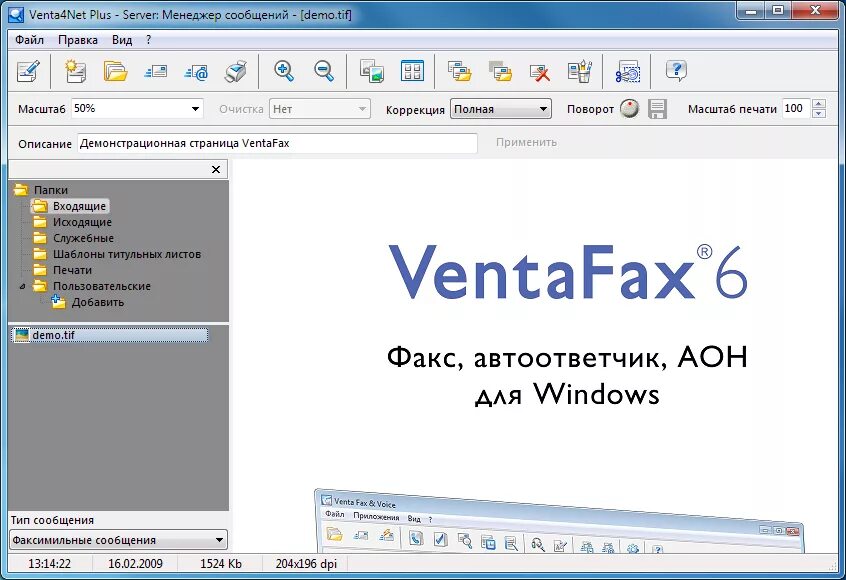Click the new message icon with sun sparkle
Screen dimensions: 846x580
[x=75, y=71]
